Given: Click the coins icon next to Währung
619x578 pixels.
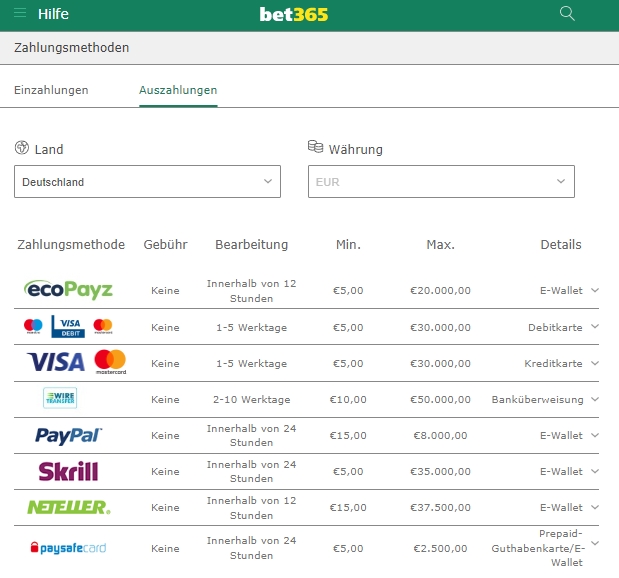Looking at the screenshot, I should [315, 146].
